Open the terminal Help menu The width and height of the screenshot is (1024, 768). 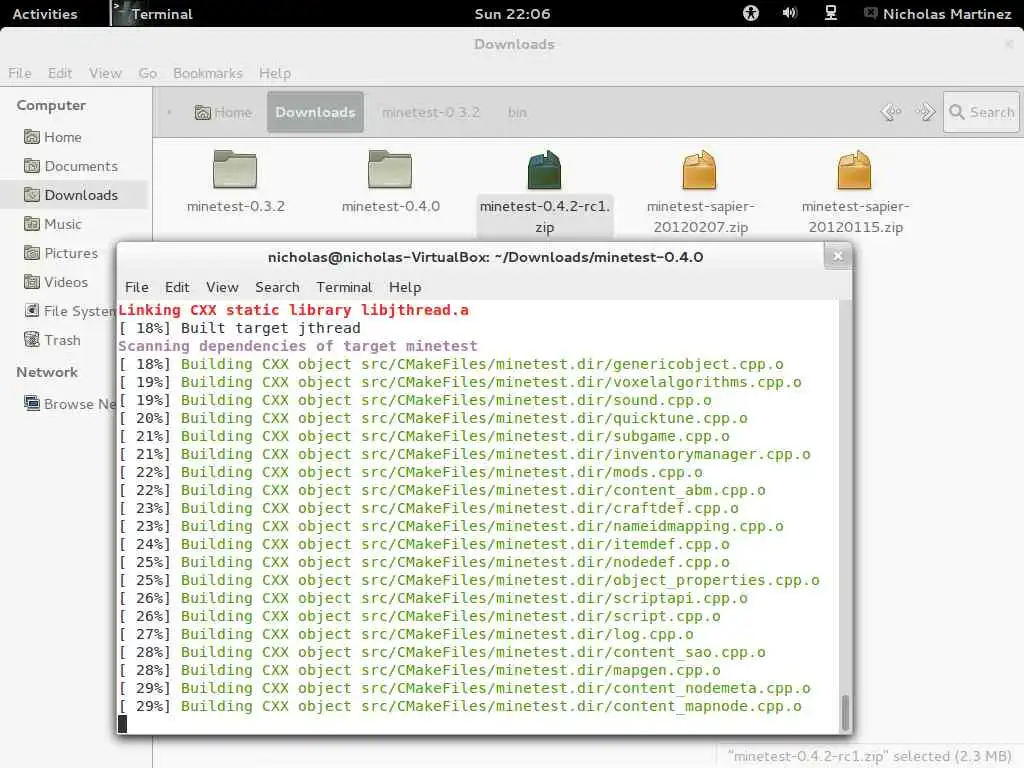click(x=405, y=287)
